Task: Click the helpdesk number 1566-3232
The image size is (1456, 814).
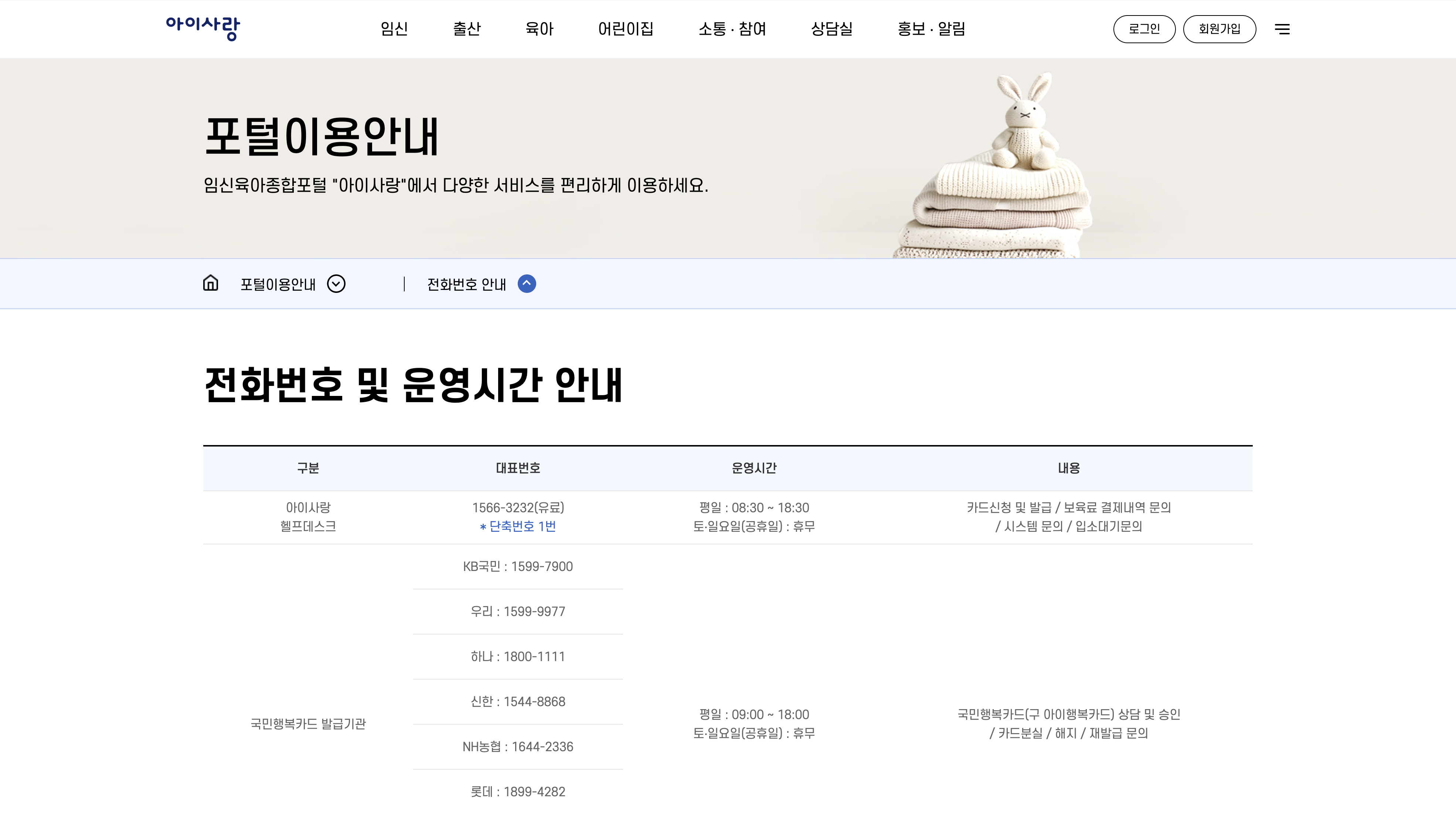Action: [518, 507]
